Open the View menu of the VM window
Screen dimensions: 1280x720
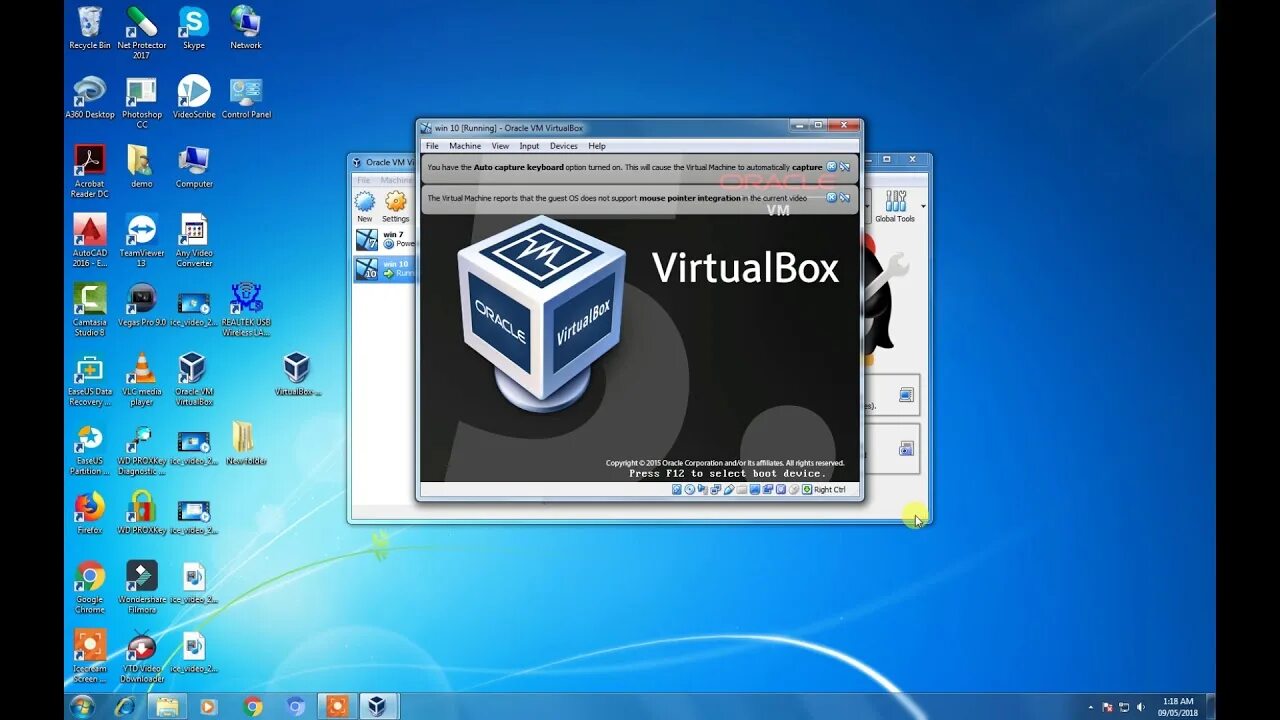[500, 146]
